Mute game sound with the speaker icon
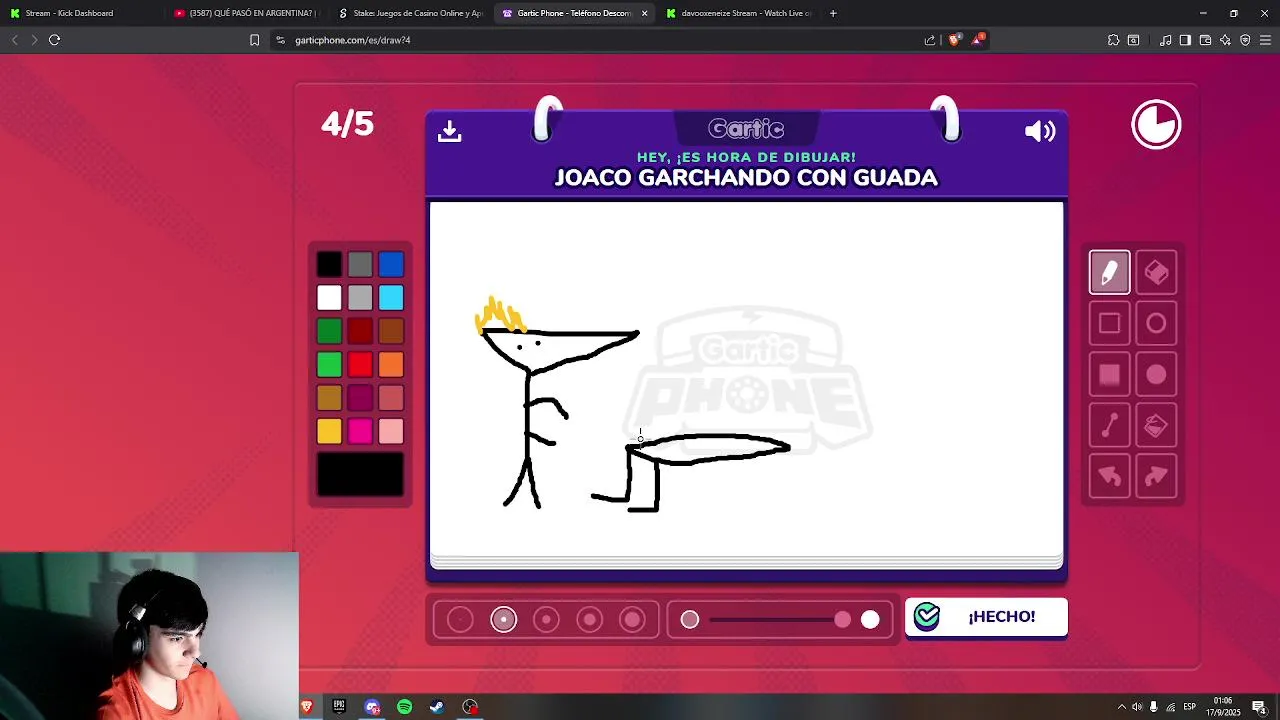 pyautogui.click(x=1040, y=131)
